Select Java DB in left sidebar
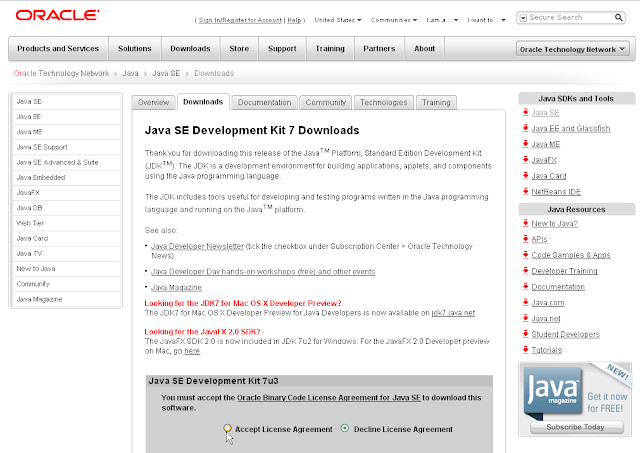 pyautogui.click(x=66, y=208)
